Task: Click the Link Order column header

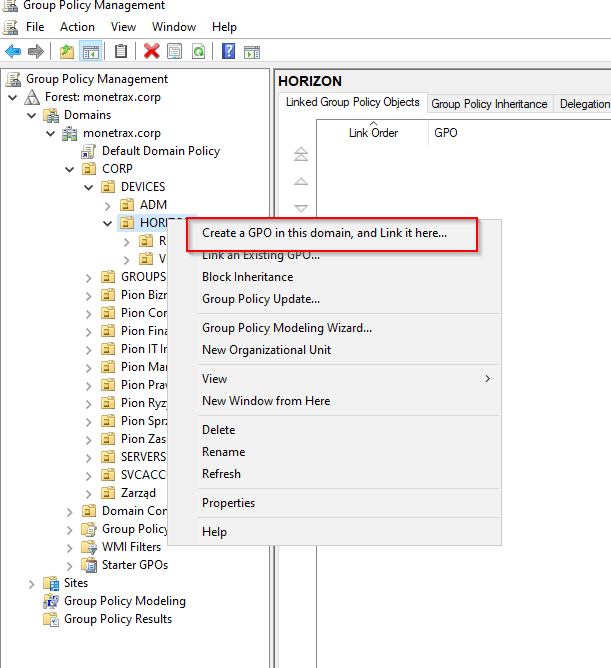Action: pos(373,132)
